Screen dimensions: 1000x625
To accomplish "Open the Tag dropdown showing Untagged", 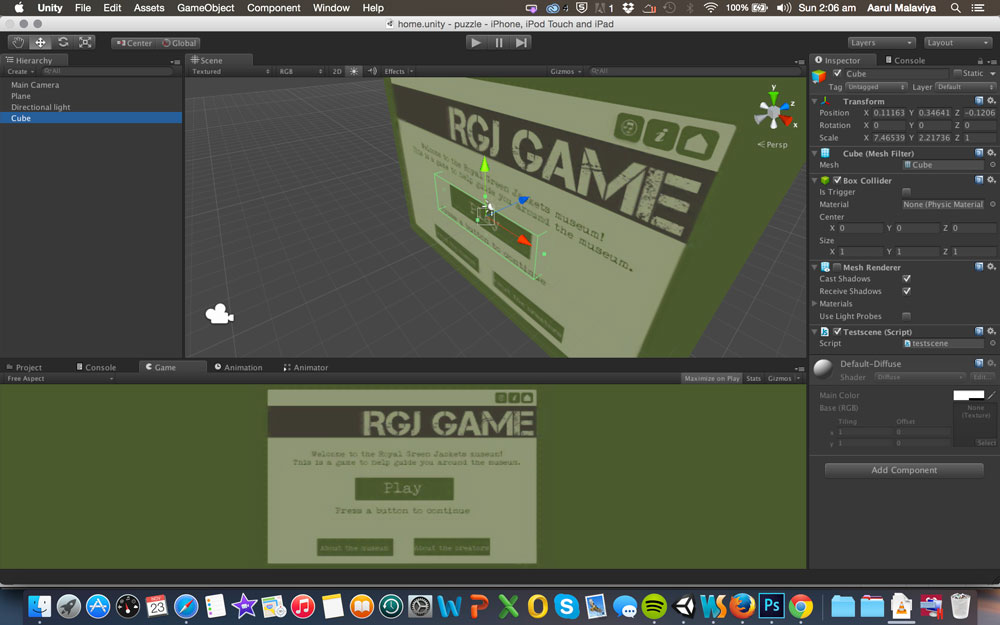I will click(x=876, y=87).
